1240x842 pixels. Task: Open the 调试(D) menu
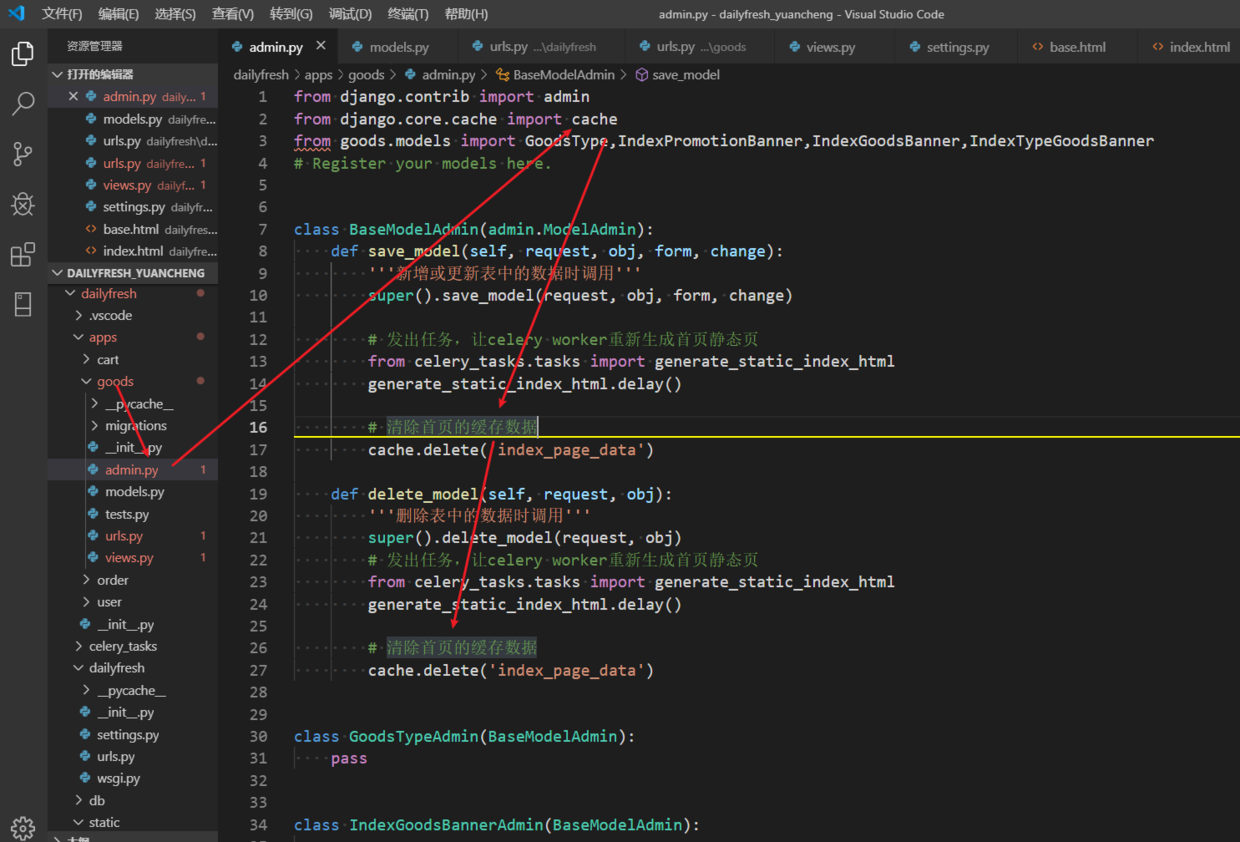pyautogui.click(x=350, y=14)
